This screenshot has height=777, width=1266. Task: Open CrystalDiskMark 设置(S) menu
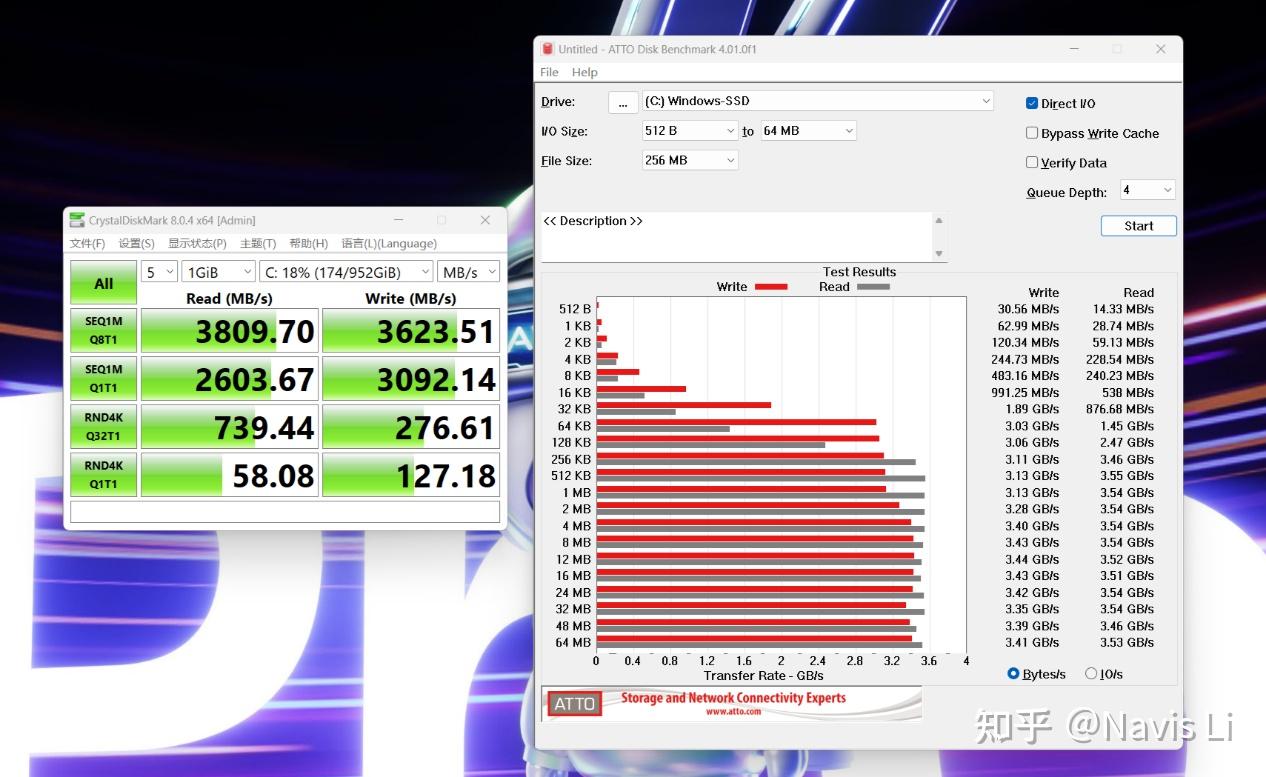136,243
